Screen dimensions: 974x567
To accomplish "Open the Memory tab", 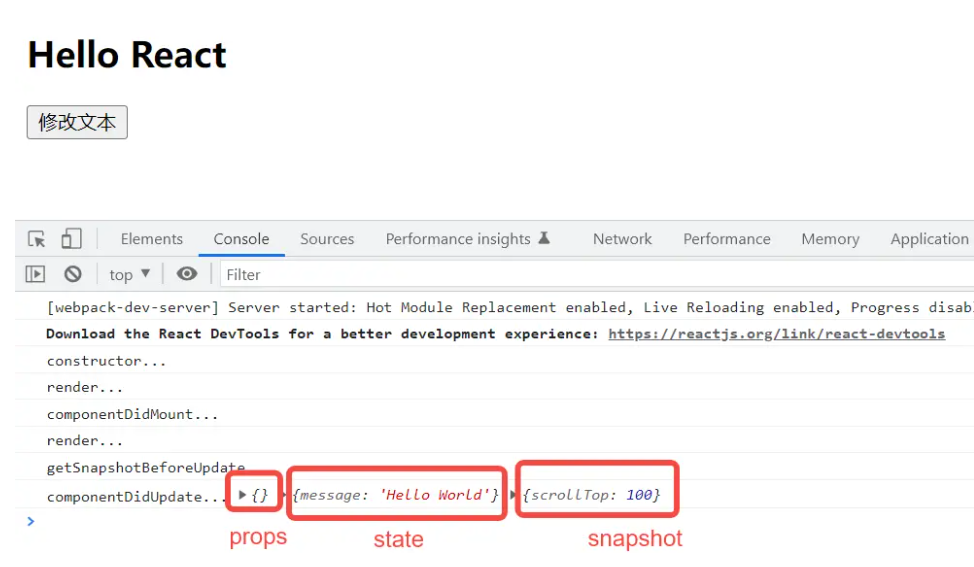I will click(x=830, y=239).
